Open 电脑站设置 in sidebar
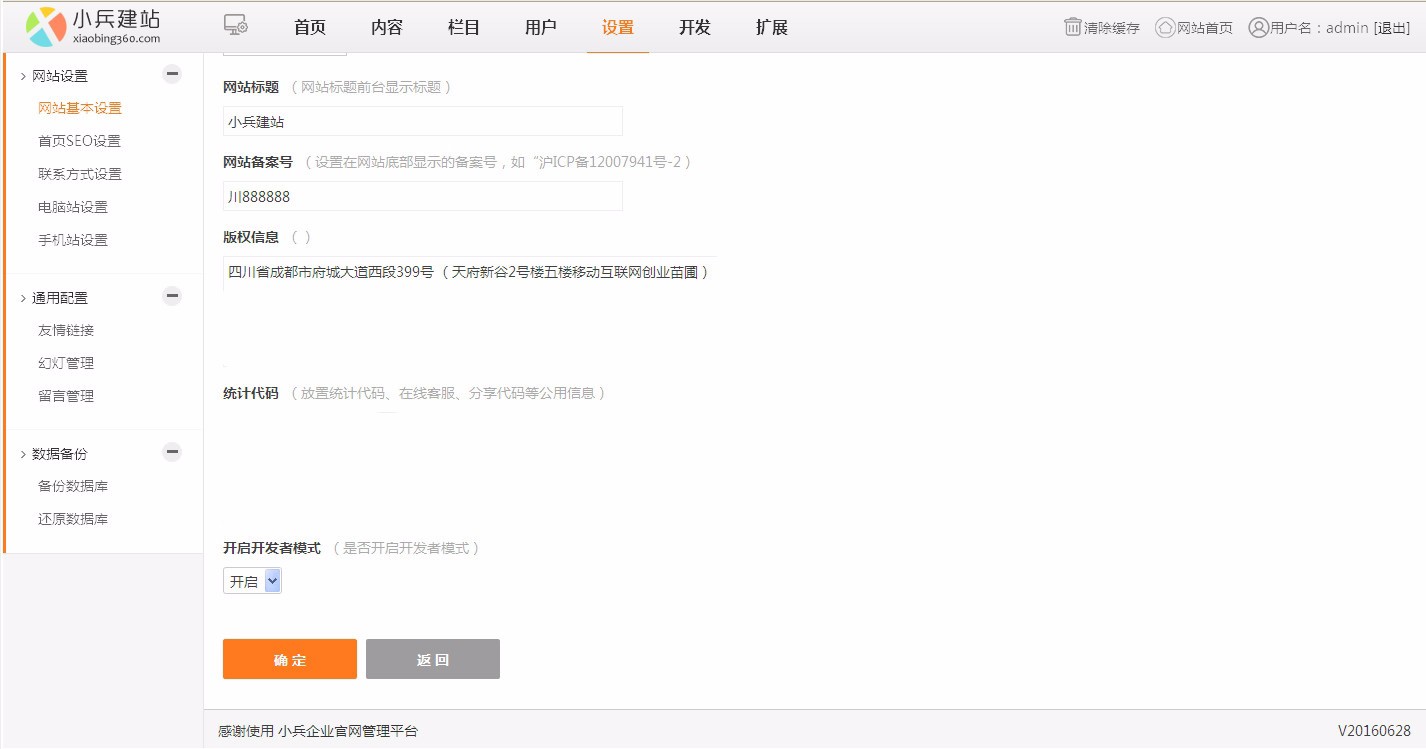This screenshot has height=749, width=1426. pyautogui.click(x=73, y=207)
